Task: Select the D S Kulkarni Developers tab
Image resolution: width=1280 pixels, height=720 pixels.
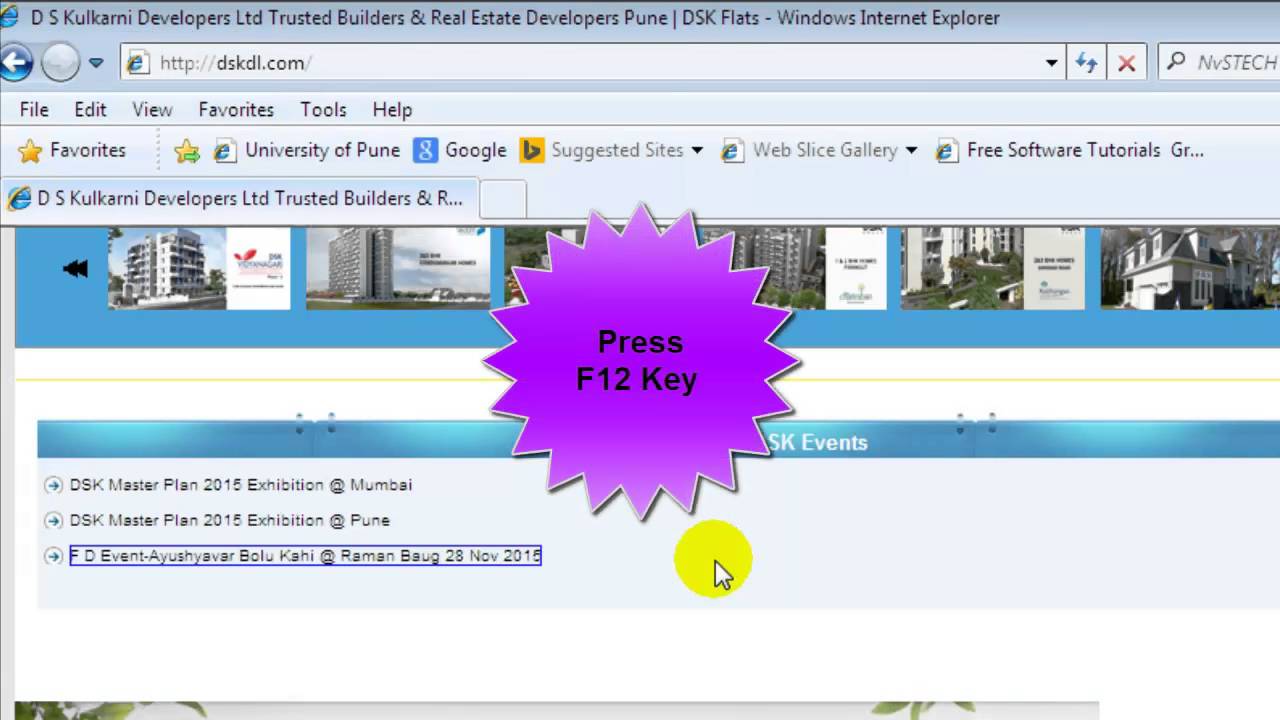Action: 240,198
